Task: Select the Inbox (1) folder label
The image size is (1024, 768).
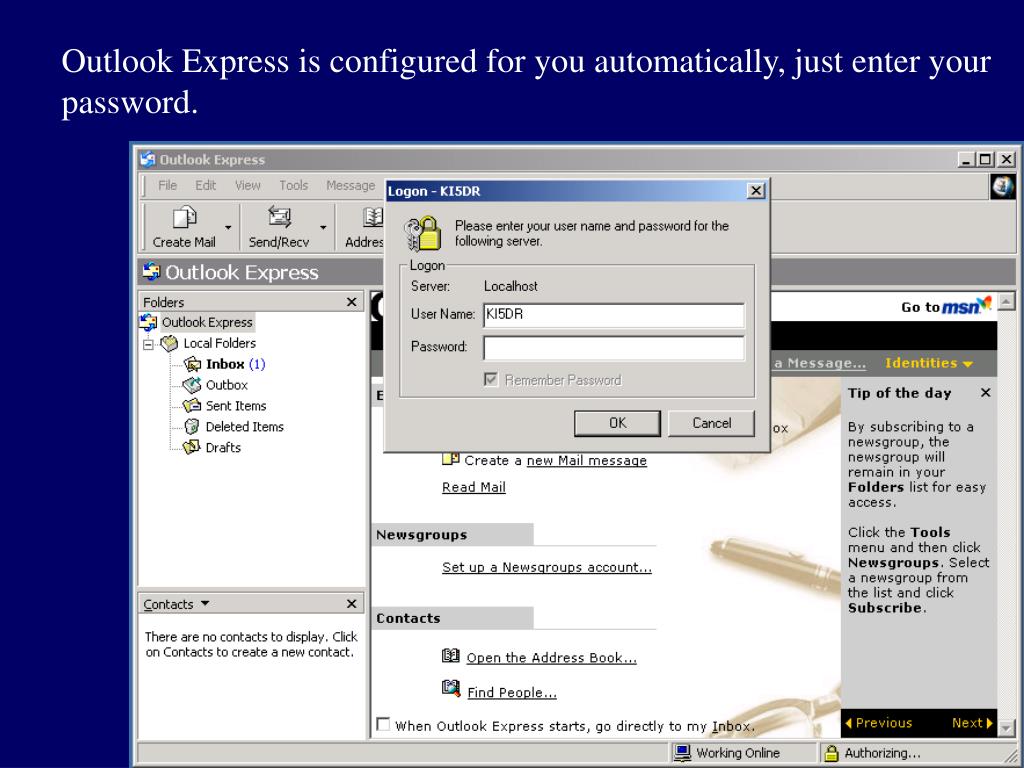Action: [x=236, y=364]
